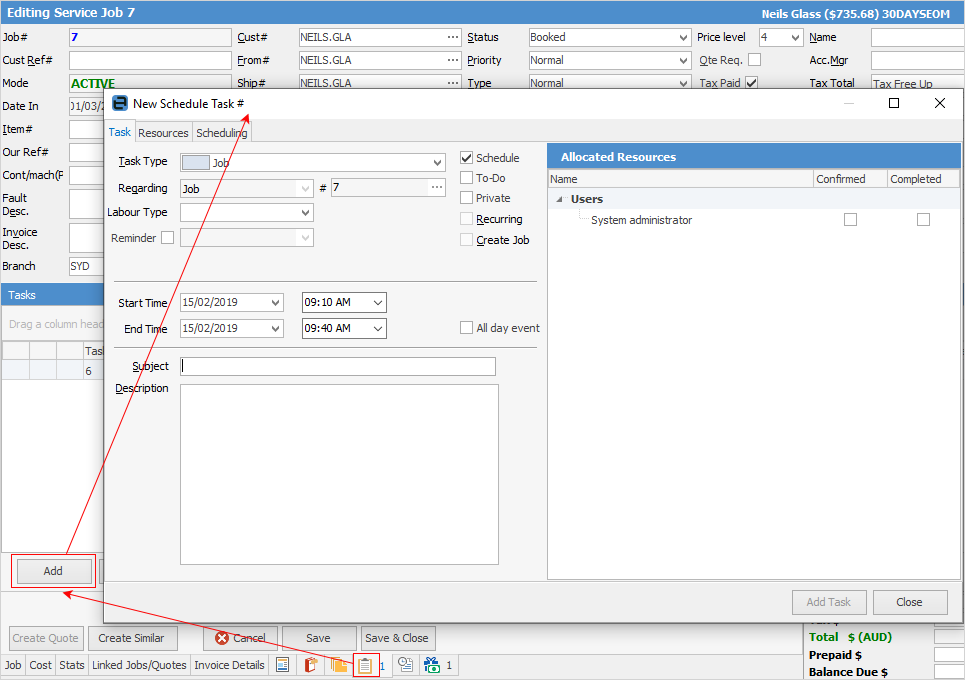Open the red book icon in bottom tabs
The width and height of the screenshot is (965, 680).
click(310, 665)
